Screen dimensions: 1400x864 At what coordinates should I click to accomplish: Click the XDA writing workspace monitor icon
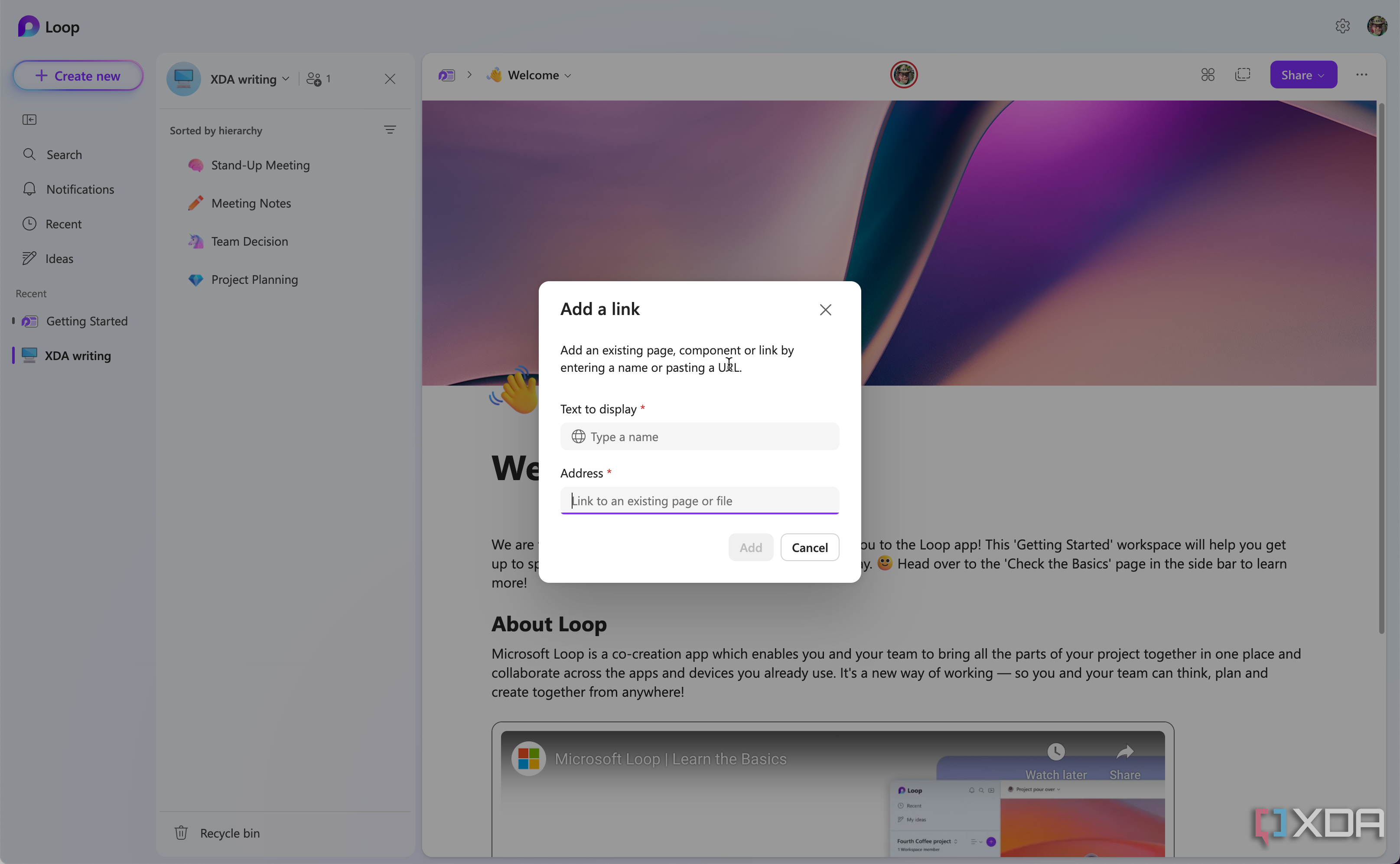click(183, 79)
